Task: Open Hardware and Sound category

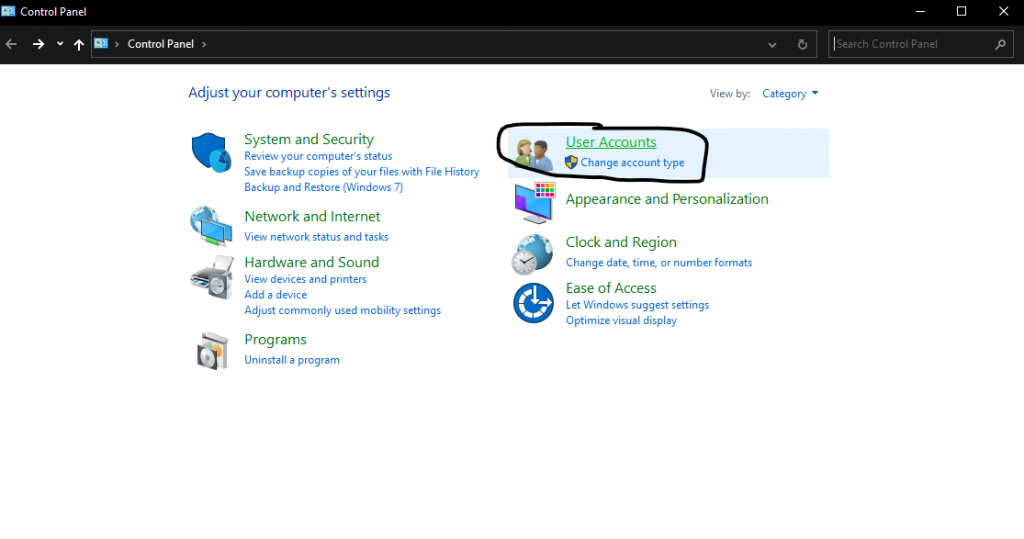Action: coord(312,262)
